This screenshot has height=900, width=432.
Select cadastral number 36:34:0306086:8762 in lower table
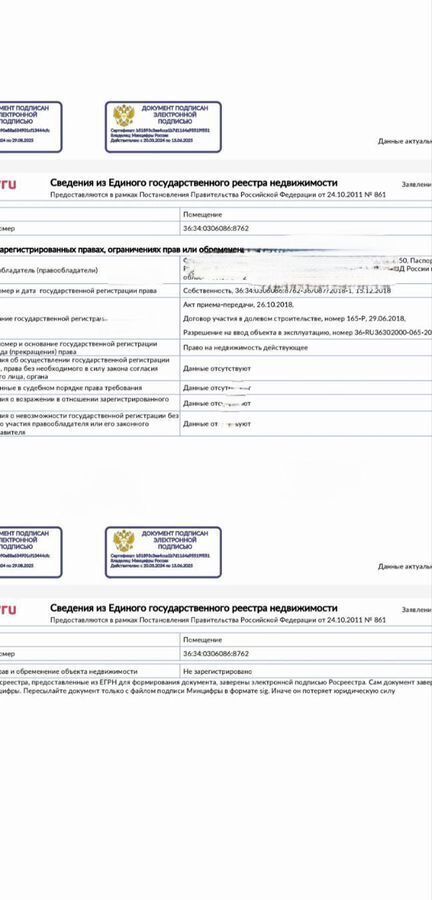tap(216, 653)
